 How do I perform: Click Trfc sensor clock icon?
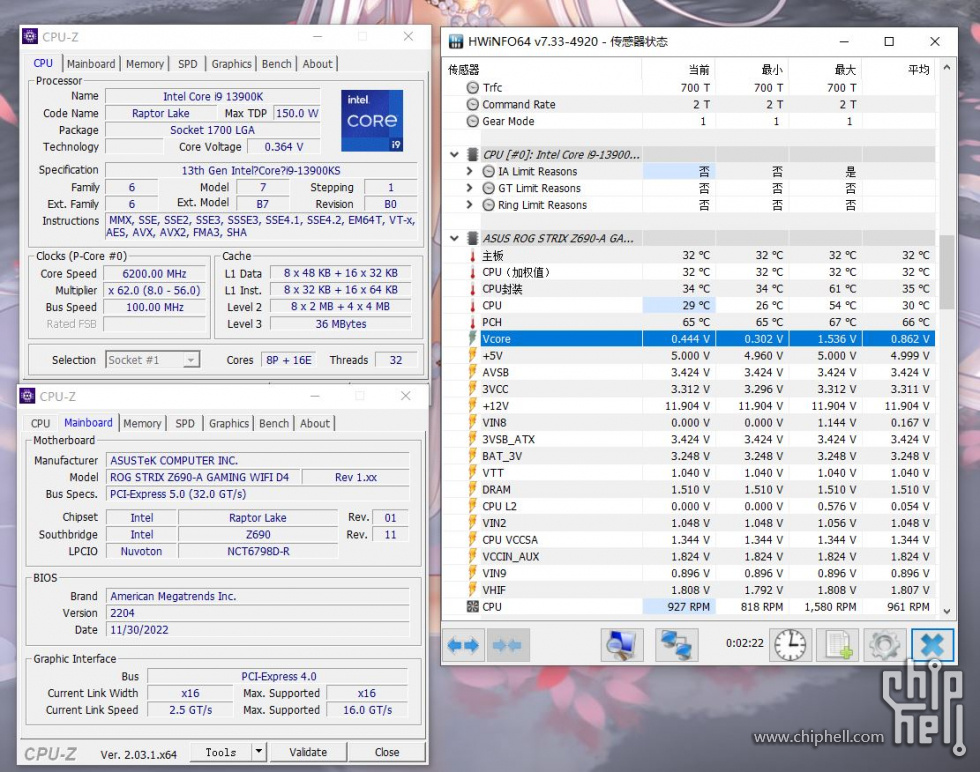[x=473, y=88]
